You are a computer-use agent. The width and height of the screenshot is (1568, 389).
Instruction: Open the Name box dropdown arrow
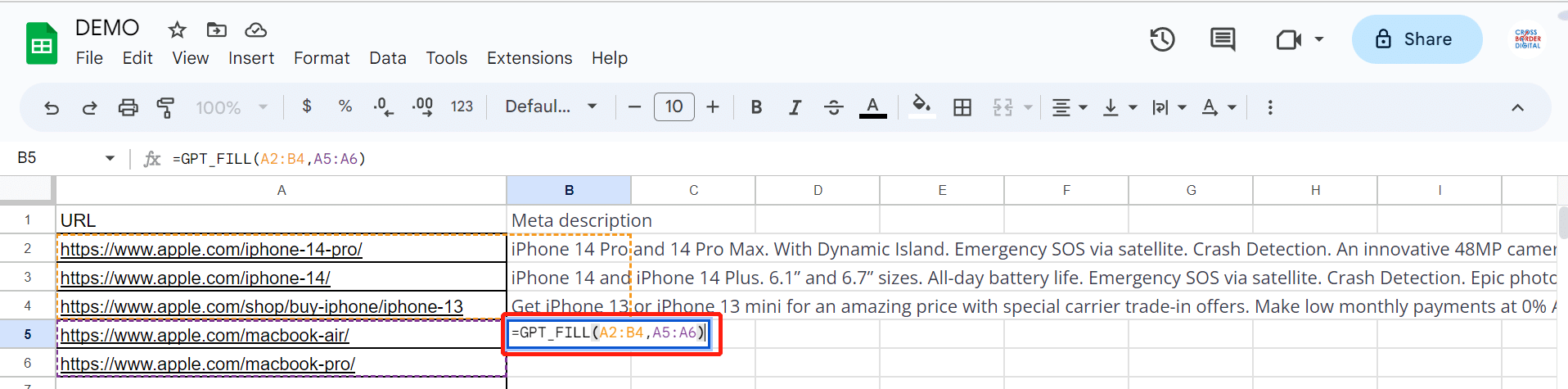tap(110, 158)
